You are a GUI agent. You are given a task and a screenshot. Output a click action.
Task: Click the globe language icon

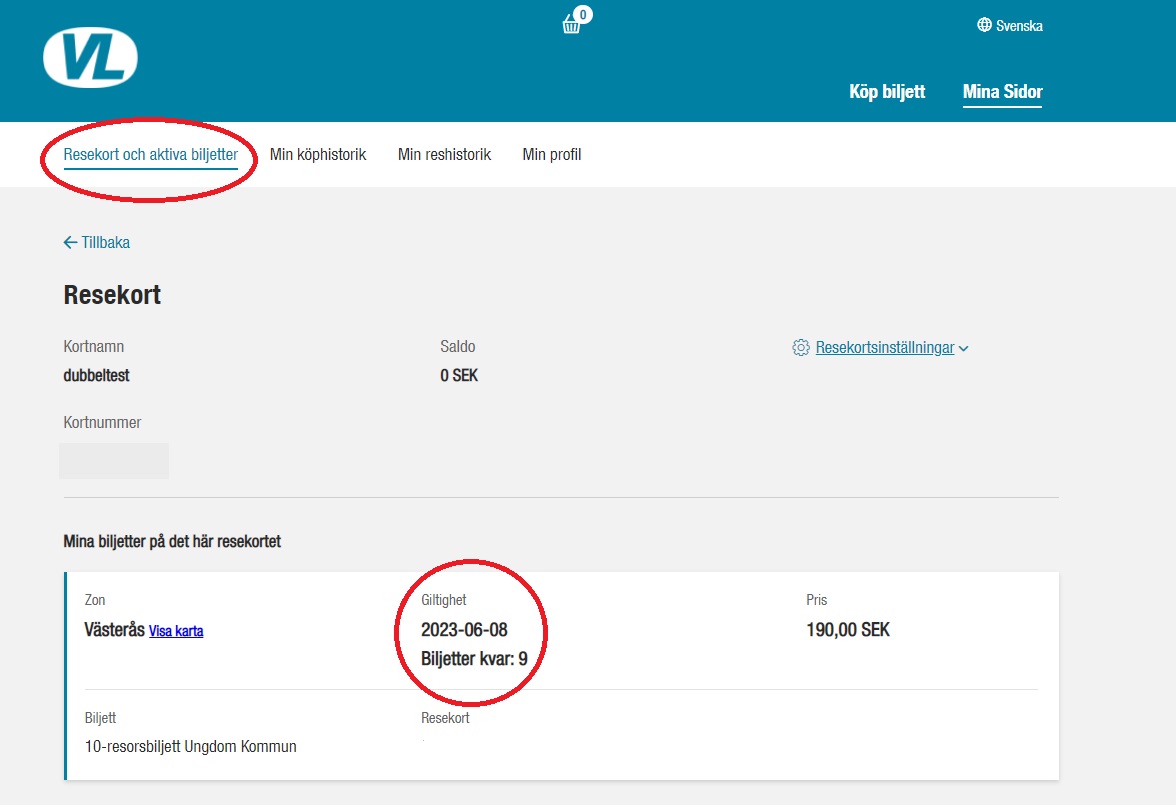click(984, 25)
